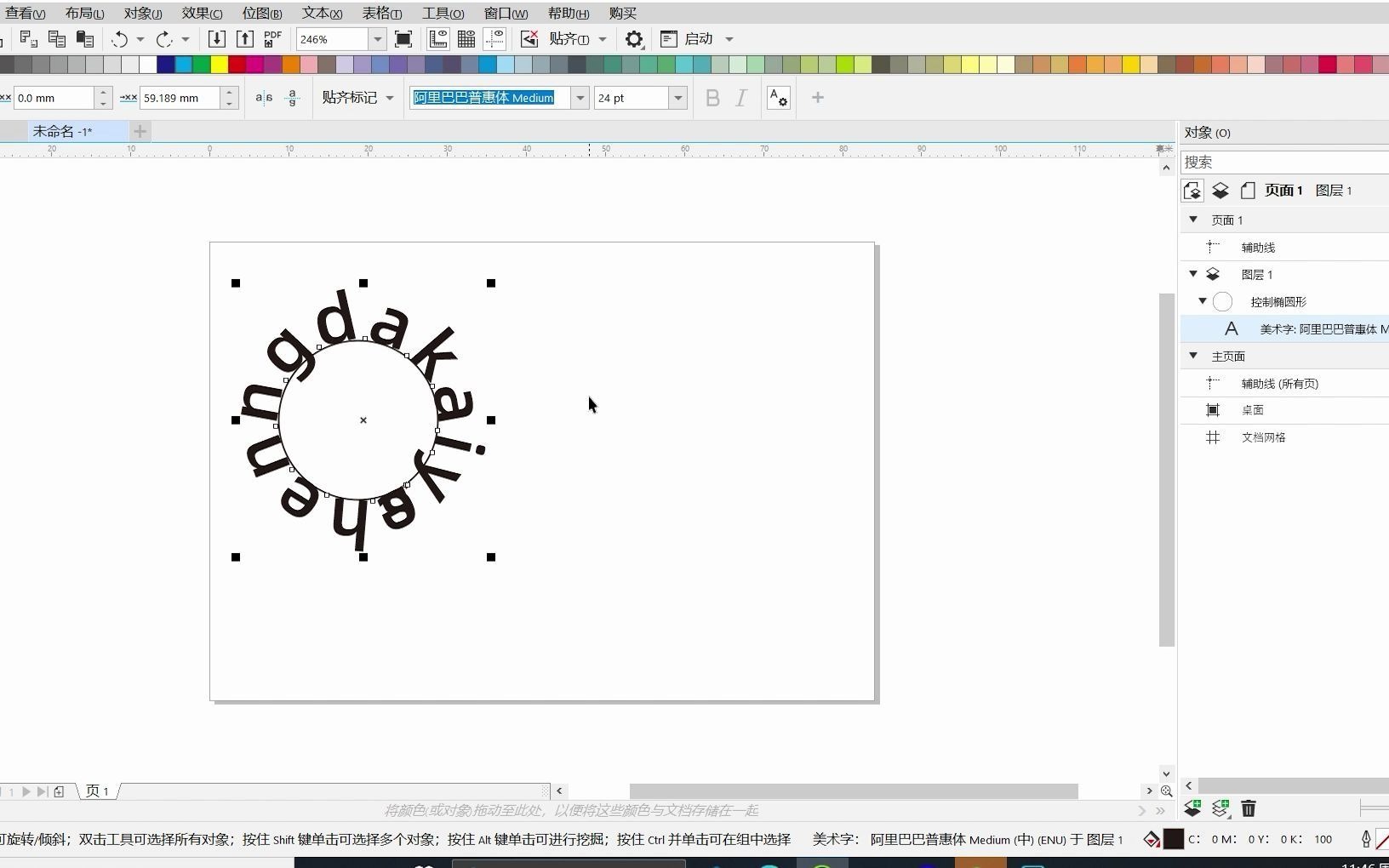Open the 表格 menu
This screenshot has width=1389, height=868.
click(x=382, y=13)
